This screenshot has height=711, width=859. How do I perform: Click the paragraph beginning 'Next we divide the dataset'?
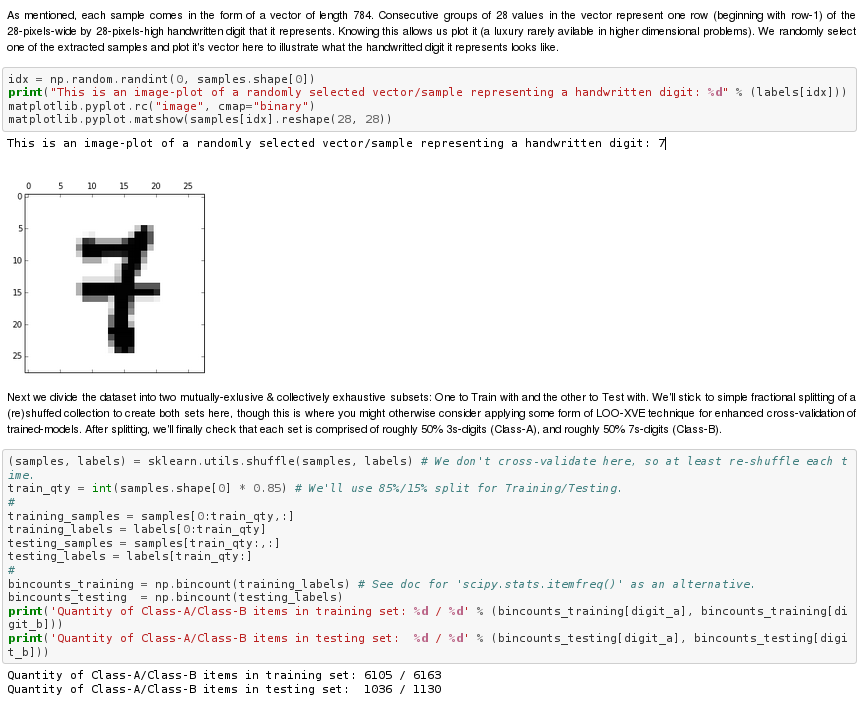[x=431, y=413]
